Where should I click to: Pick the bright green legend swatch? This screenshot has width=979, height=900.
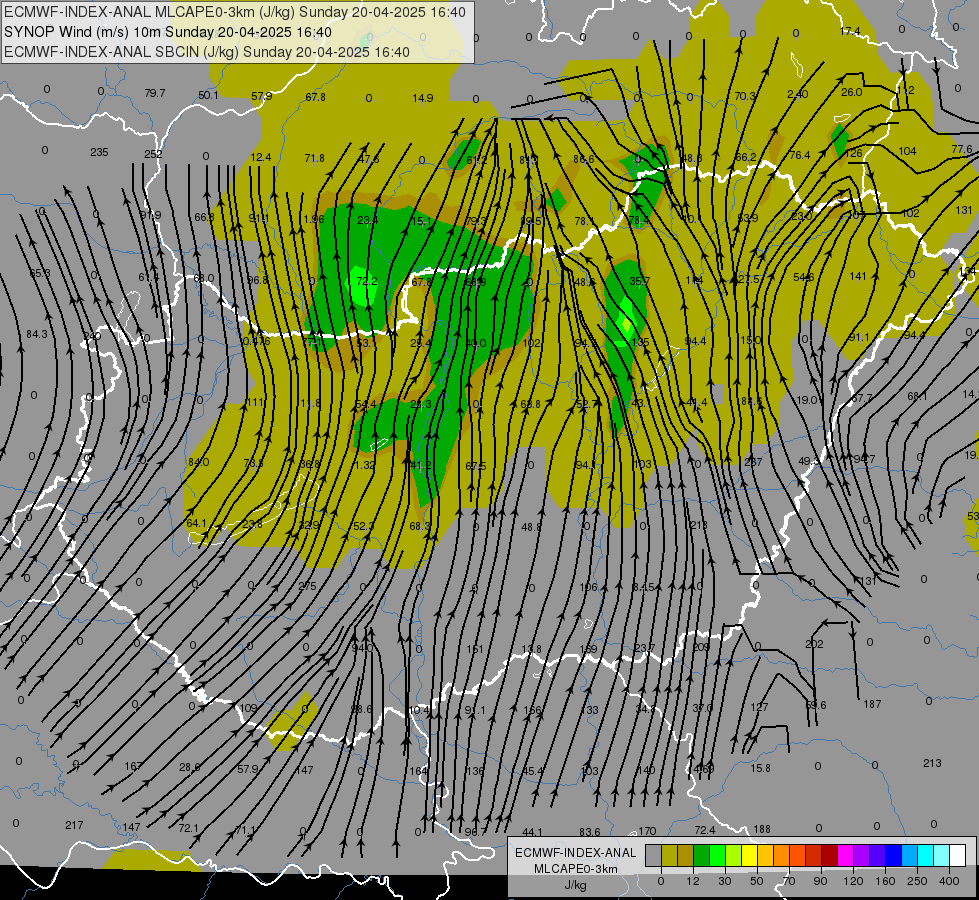(717, 856)
